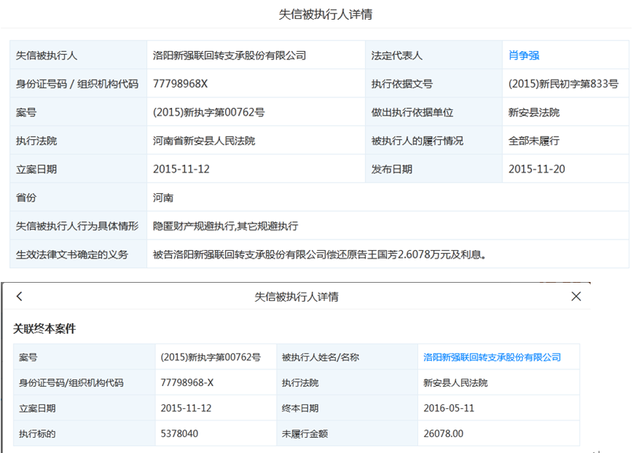640x453 pixels.
Task: Click unfulfilled amount 26078.00
Action: pyautogui.click(x=443, y=433)
